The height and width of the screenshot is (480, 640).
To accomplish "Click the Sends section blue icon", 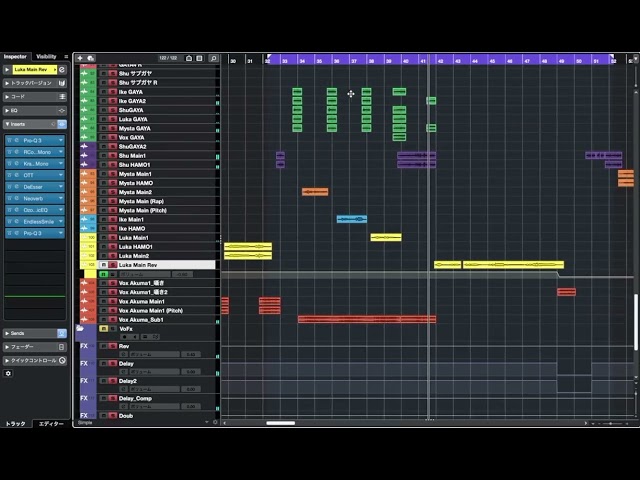I will tap(62, 333).
